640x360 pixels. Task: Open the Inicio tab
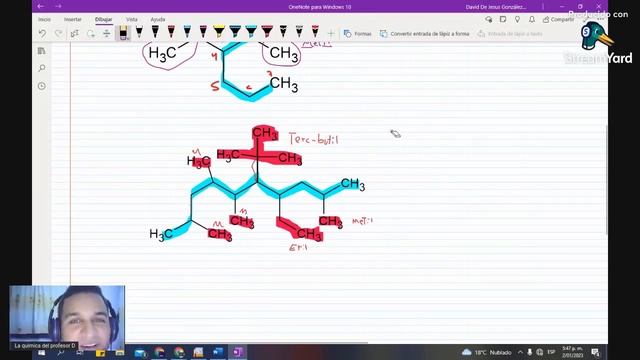click(44, 19)
